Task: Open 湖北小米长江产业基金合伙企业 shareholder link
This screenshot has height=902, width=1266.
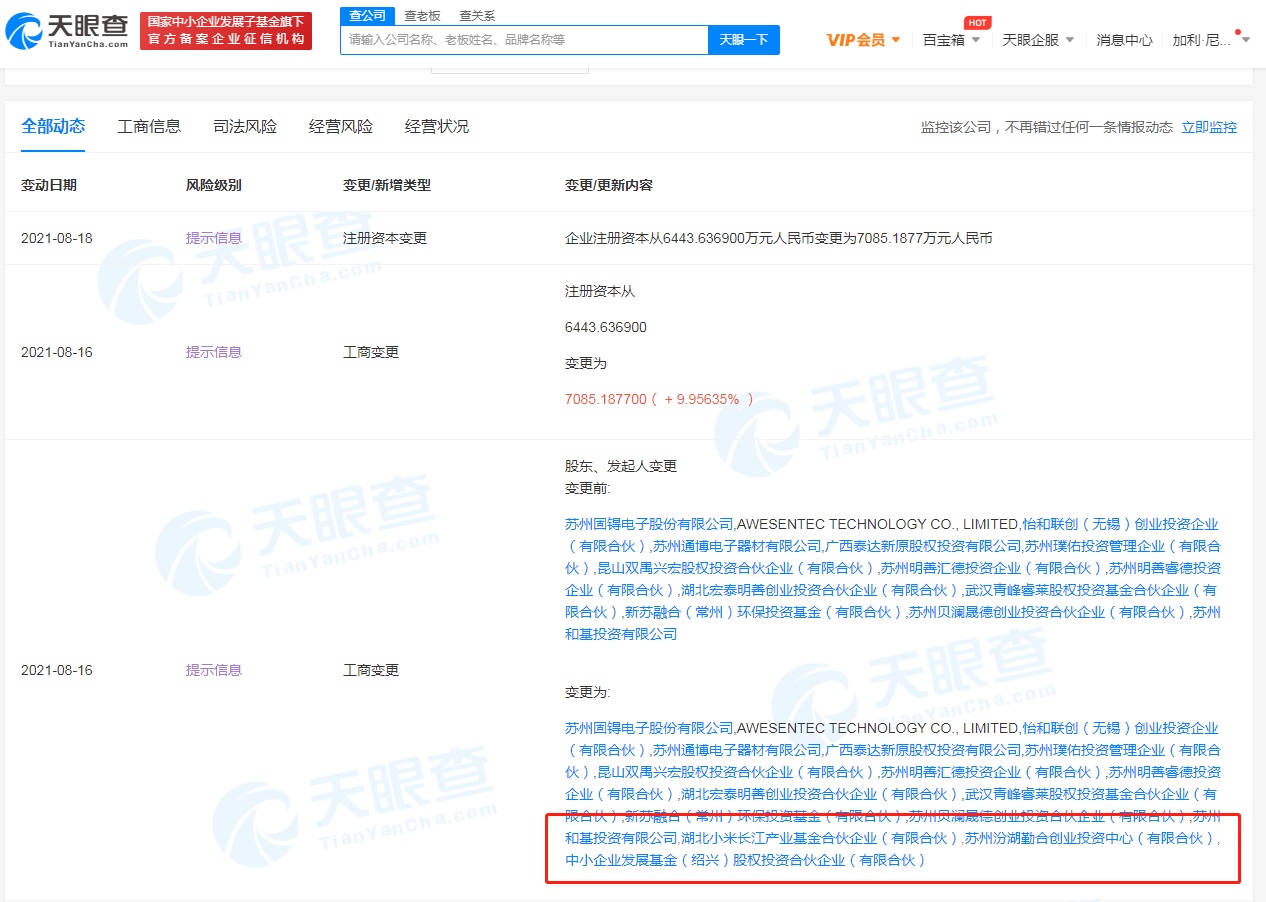Action: (818, 838)
